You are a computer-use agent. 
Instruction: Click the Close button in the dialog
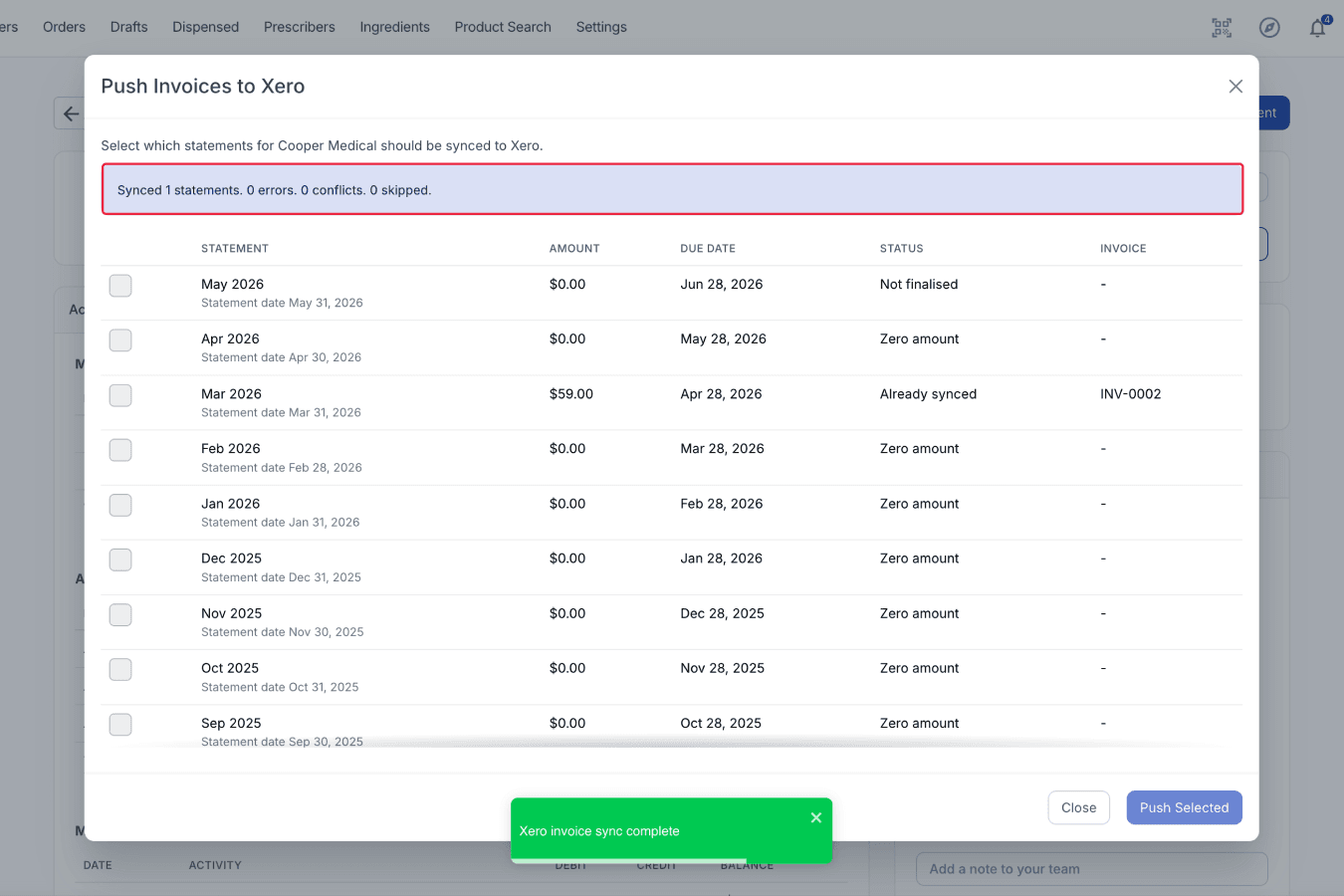(1078, 807)
